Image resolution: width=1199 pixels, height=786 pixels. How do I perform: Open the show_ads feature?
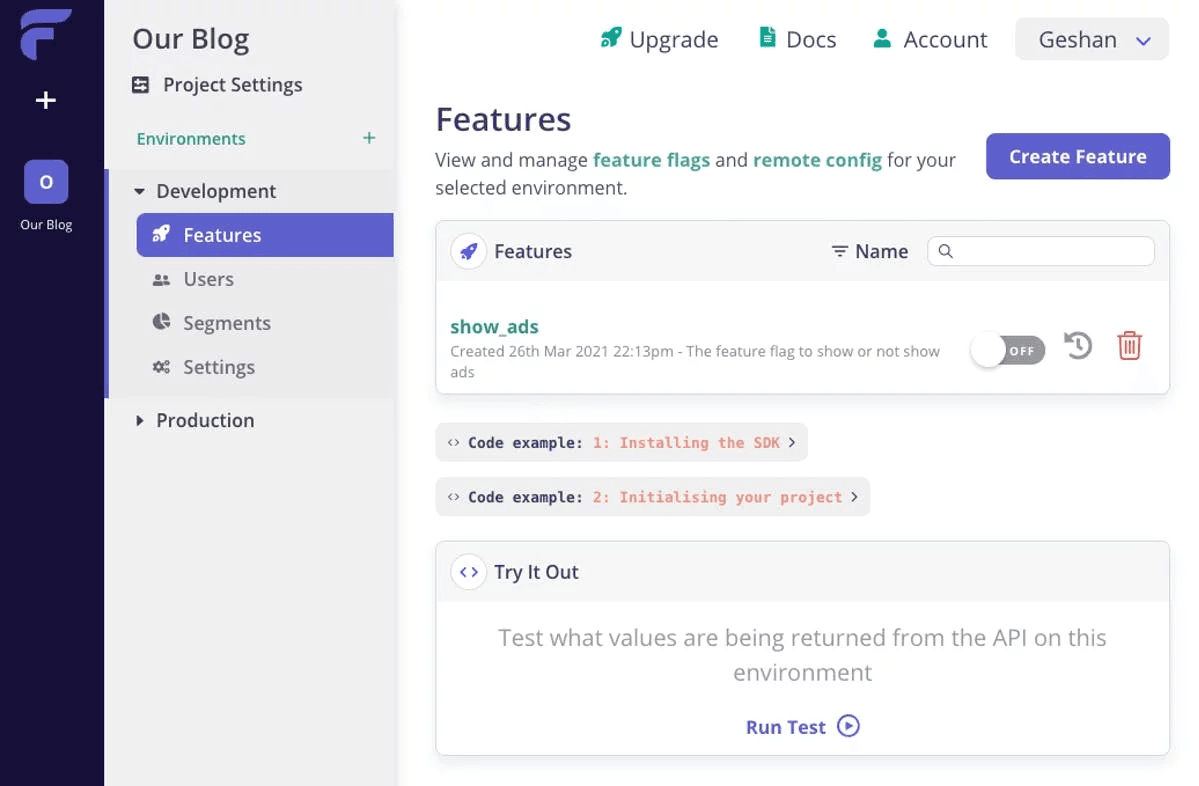point(494,327)
